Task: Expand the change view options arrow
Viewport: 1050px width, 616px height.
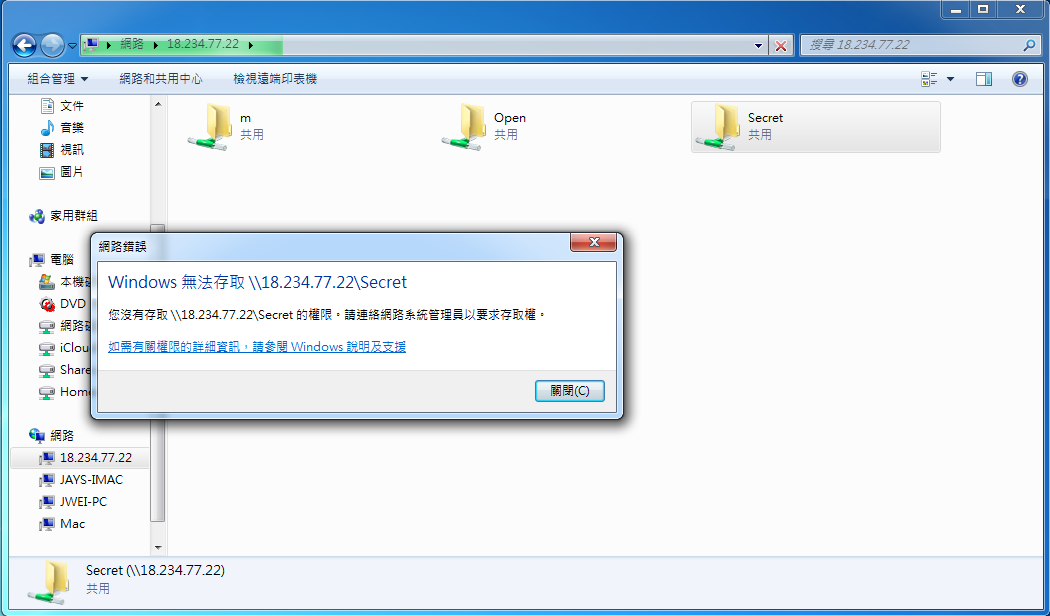Action: (x=950, y=79)
